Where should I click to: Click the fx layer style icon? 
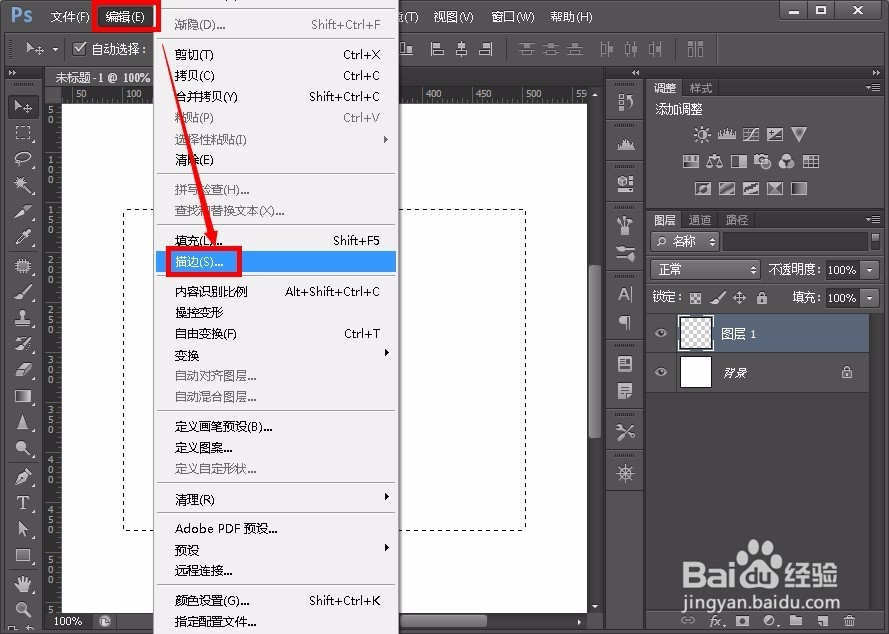tap(717, 621)
